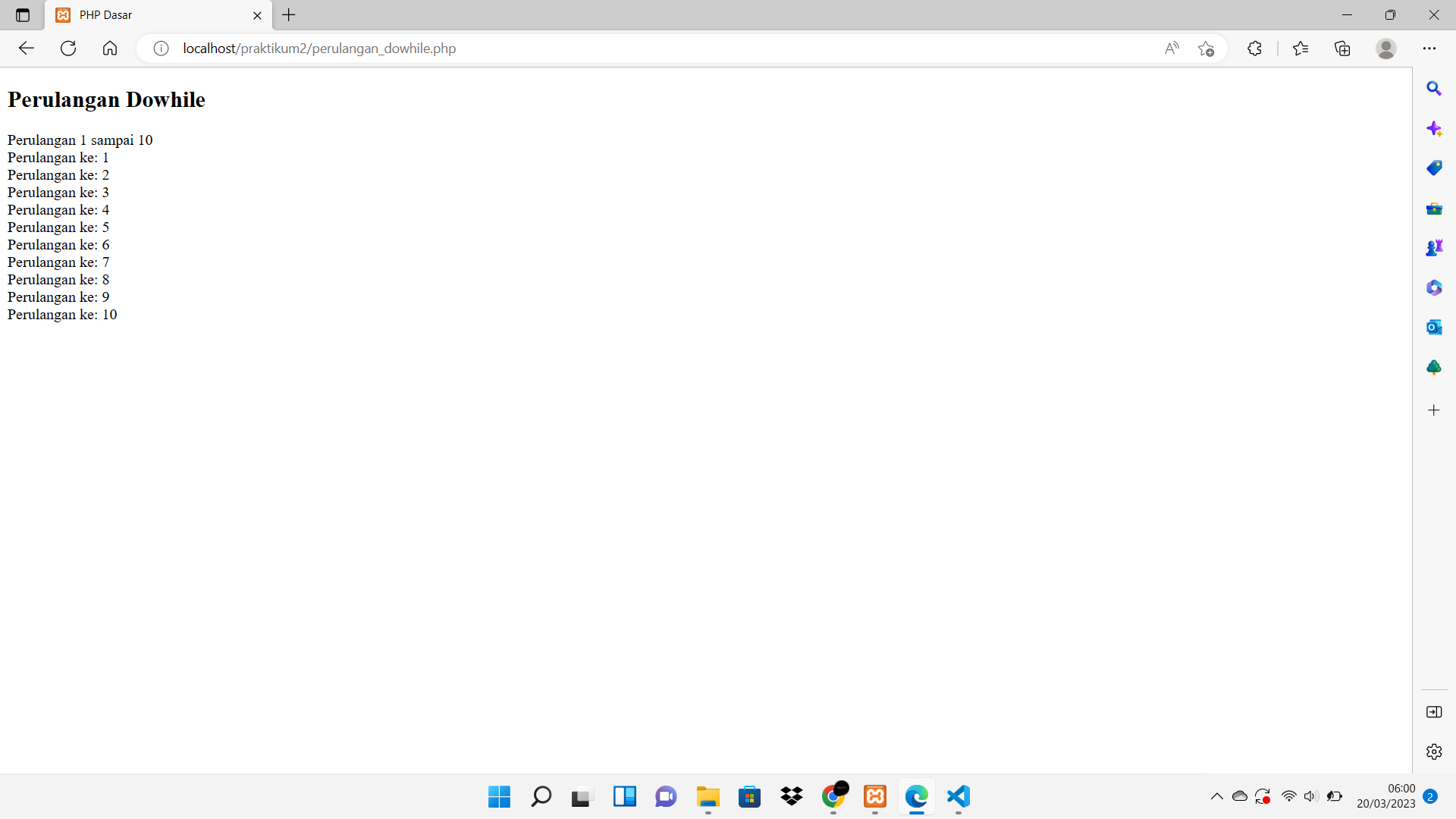Go back to previous page
Image resolution: width=1456 pixels, height=819 pixels.
pos(27,49)
